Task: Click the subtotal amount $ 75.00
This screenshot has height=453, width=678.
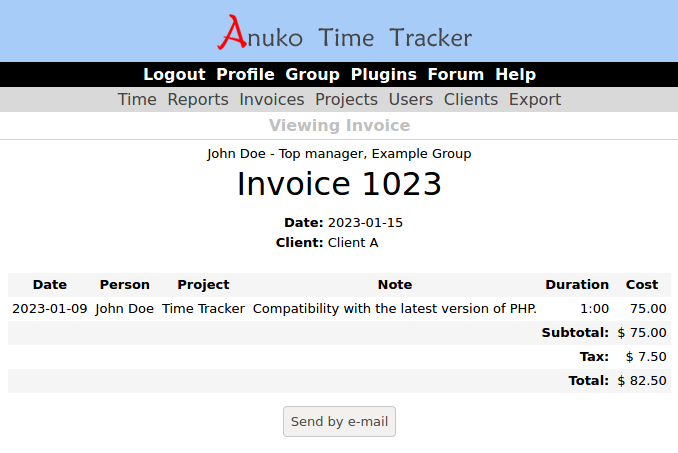Action: click(642, 332)
